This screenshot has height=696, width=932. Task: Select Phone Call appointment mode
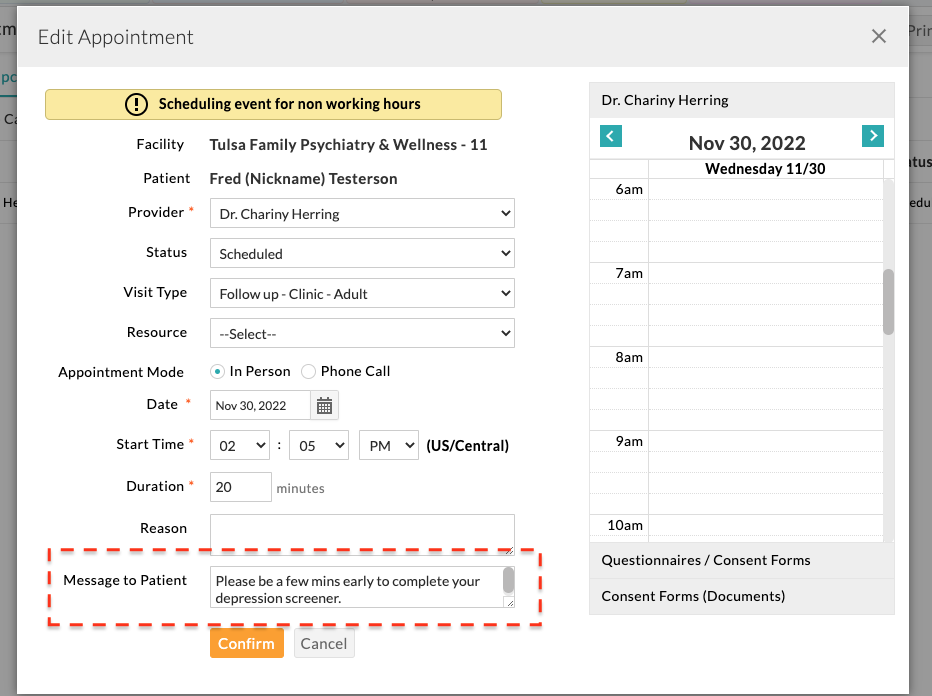click(309, 371)
